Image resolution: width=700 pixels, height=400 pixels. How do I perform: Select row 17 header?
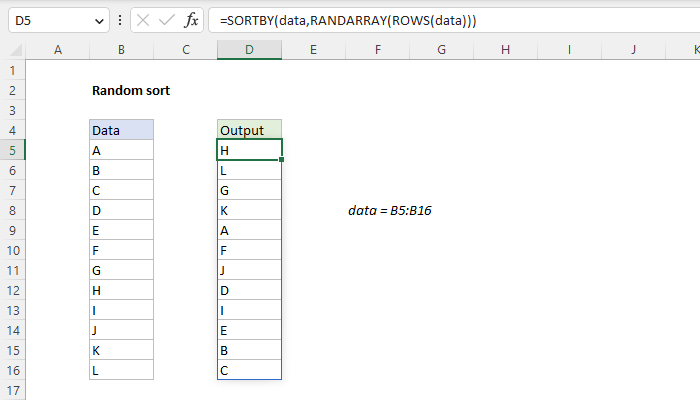pyautogui.click(x=12, y=390)
